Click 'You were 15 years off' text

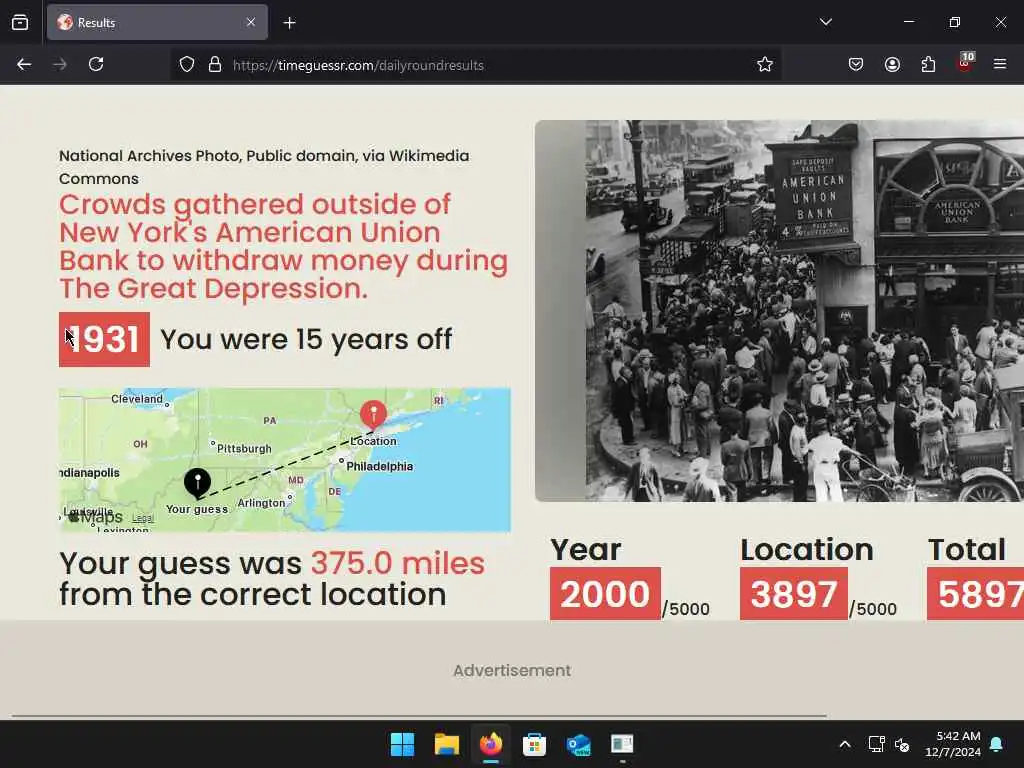[x=306, y=340]
